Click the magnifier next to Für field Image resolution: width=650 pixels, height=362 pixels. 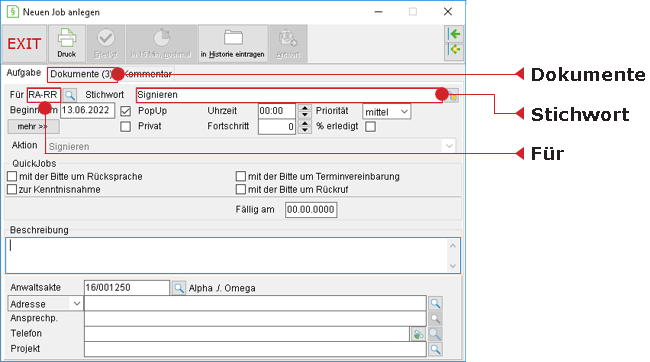click(70, 95)
